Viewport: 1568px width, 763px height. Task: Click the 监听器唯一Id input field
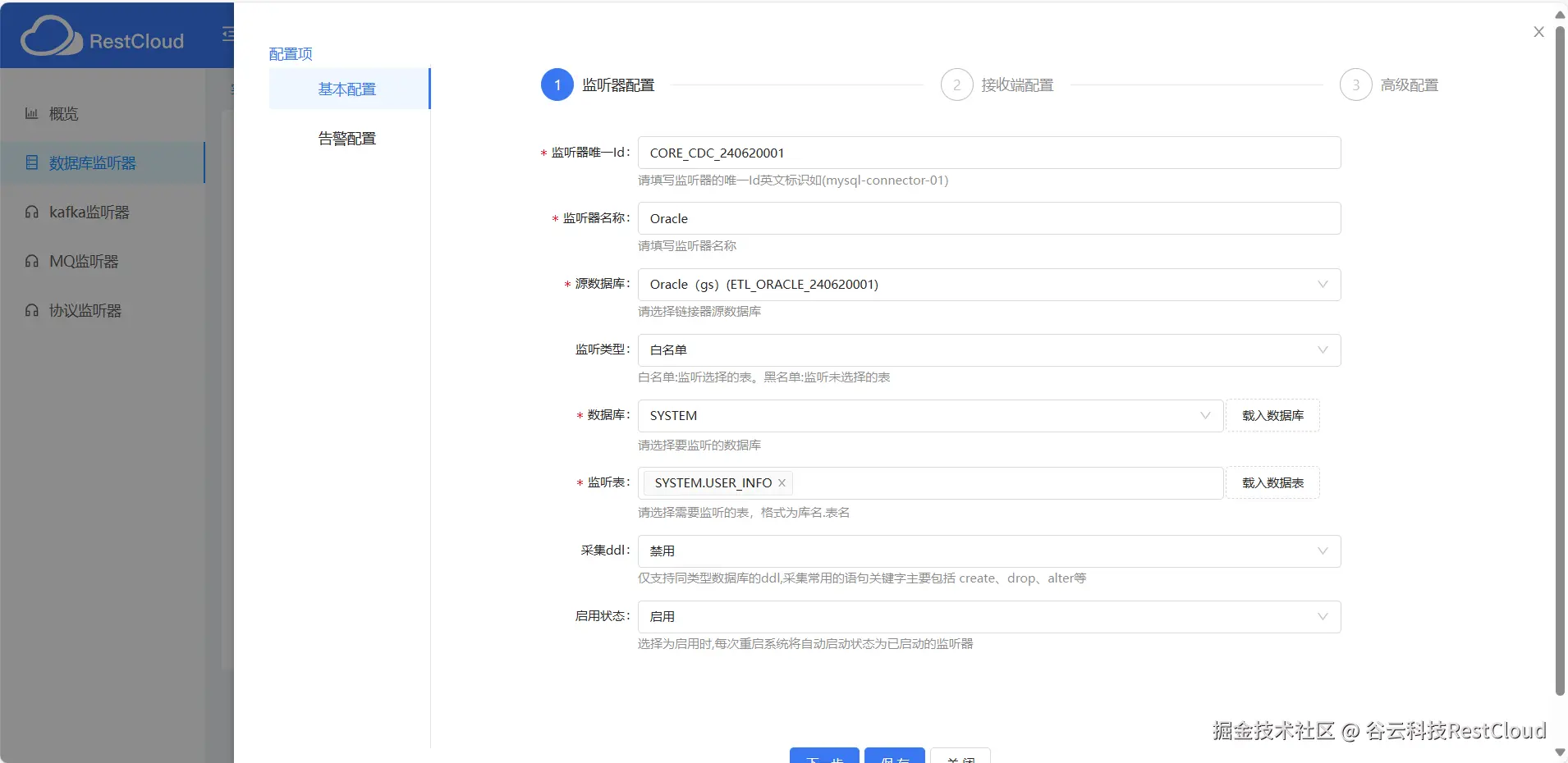989,153
